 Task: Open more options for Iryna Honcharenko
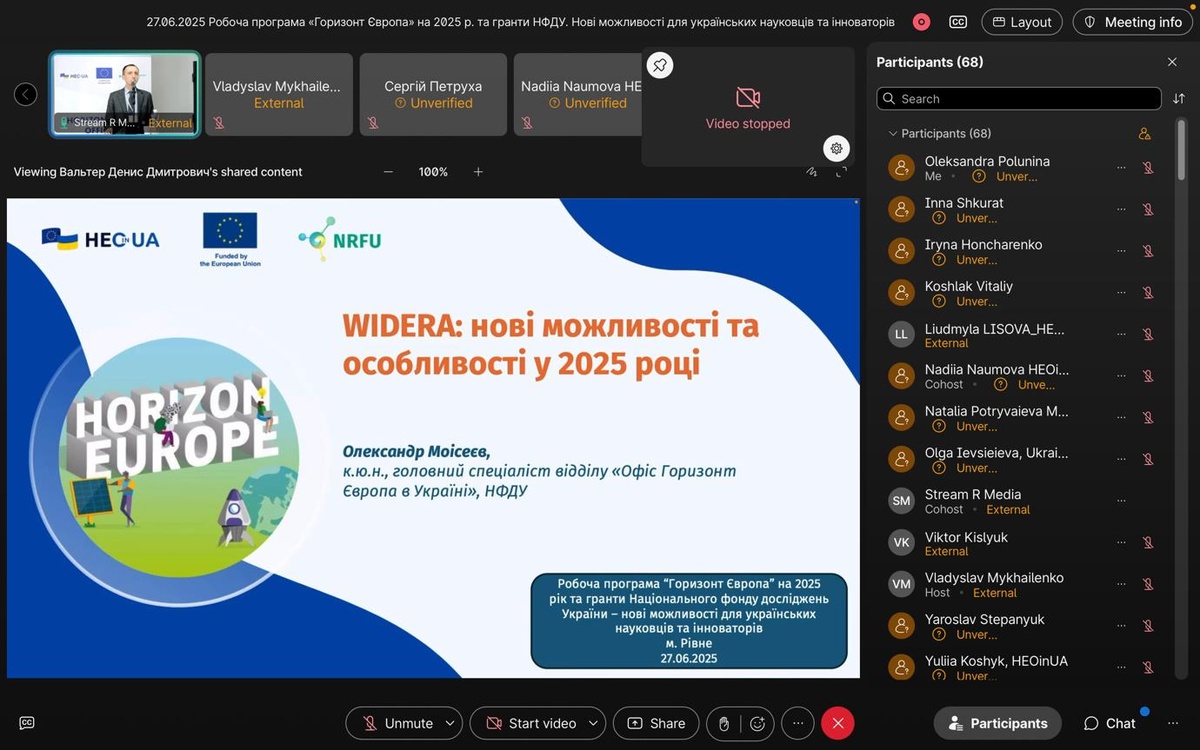1122,251
